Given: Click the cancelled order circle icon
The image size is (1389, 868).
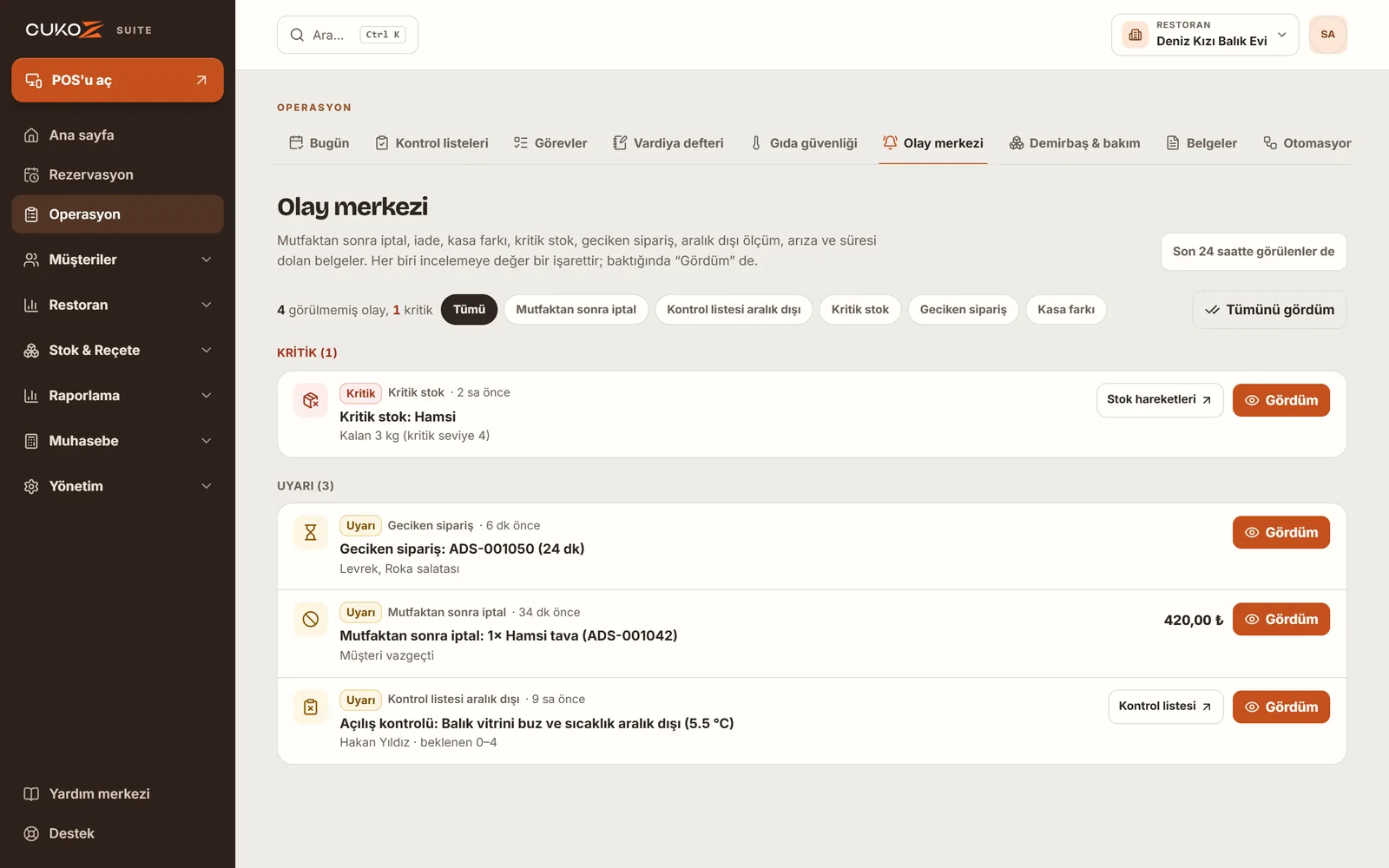Looking at the screenshot, I should (310, 619).
